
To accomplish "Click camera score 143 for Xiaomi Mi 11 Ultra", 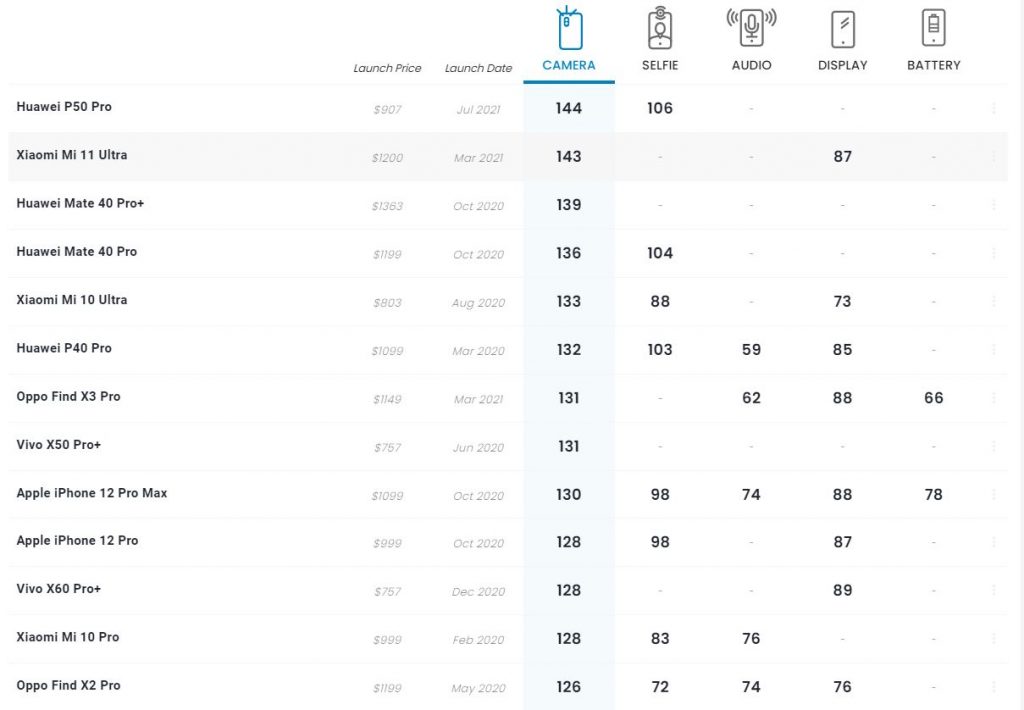I will click(x=568, y=157).
